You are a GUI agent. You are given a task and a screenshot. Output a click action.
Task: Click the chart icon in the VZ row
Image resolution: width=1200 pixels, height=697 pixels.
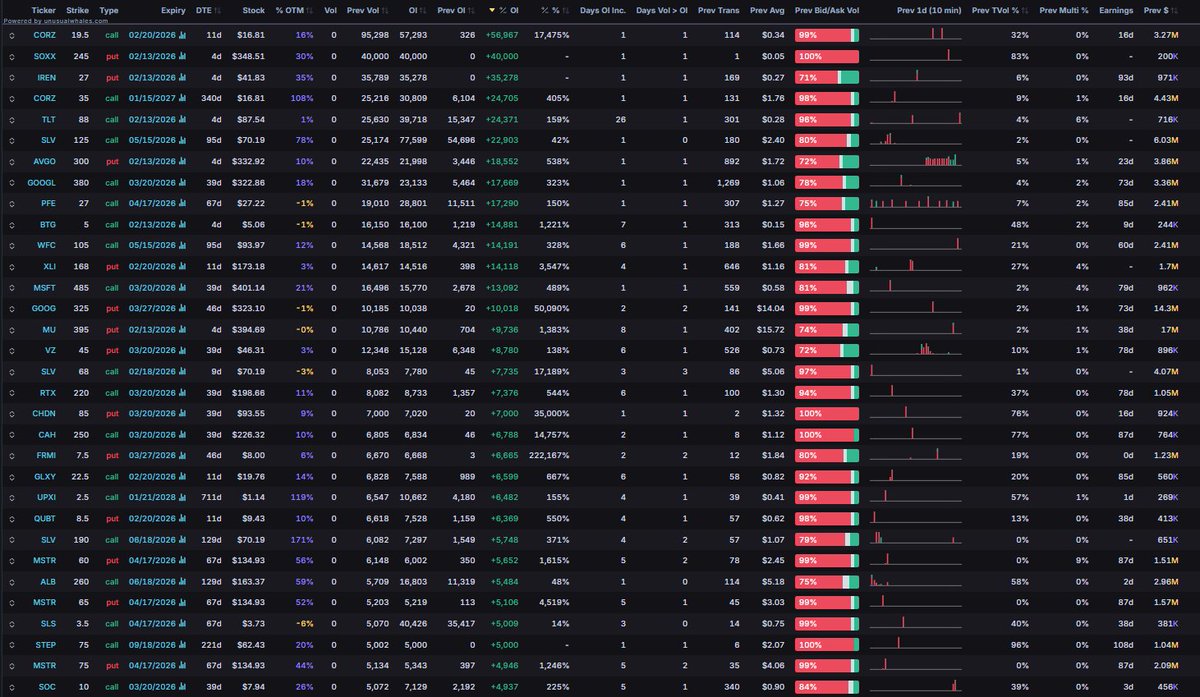click(183, 350)
